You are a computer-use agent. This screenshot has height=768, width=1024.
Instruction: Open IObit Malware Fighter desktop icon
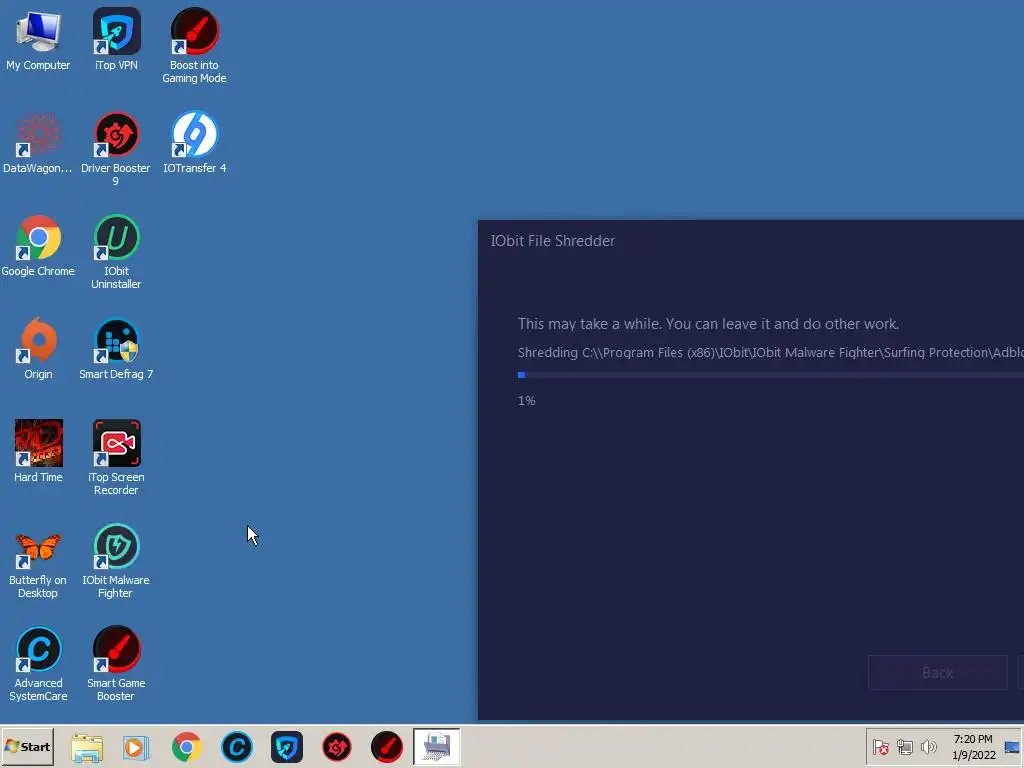click(116, 562)
